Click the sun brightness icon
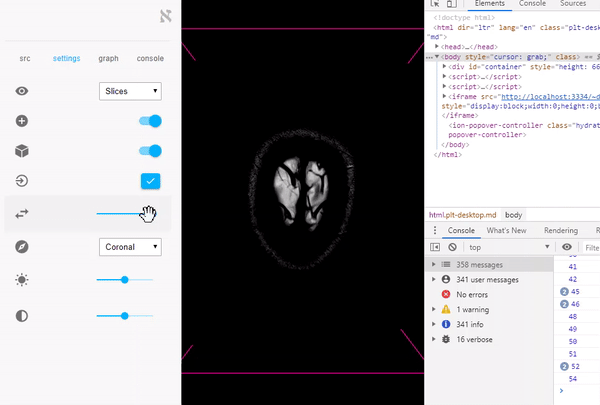Image resolution: width=600 pixels, height=405 pixels. 22,280
